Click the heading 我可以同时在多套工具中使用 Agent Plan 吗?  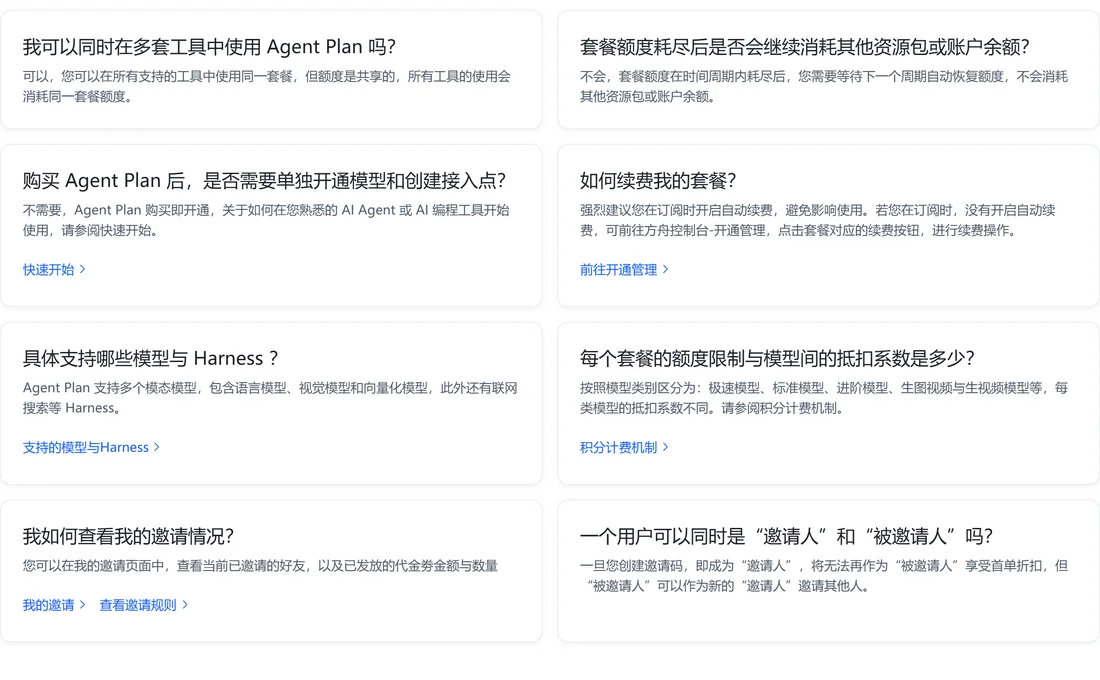point(209,47)
